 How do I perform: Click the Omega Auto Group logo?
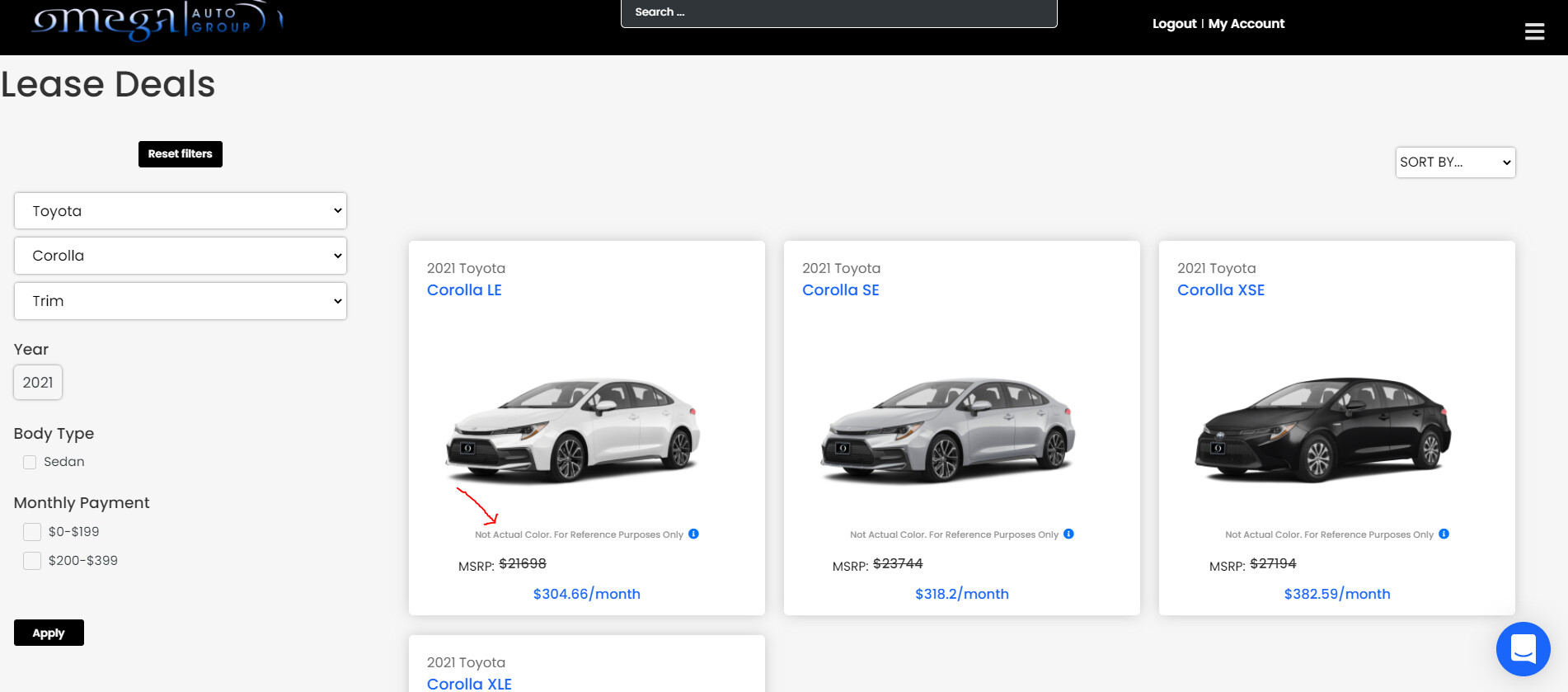pyautogui.click(x=157, y=21)
